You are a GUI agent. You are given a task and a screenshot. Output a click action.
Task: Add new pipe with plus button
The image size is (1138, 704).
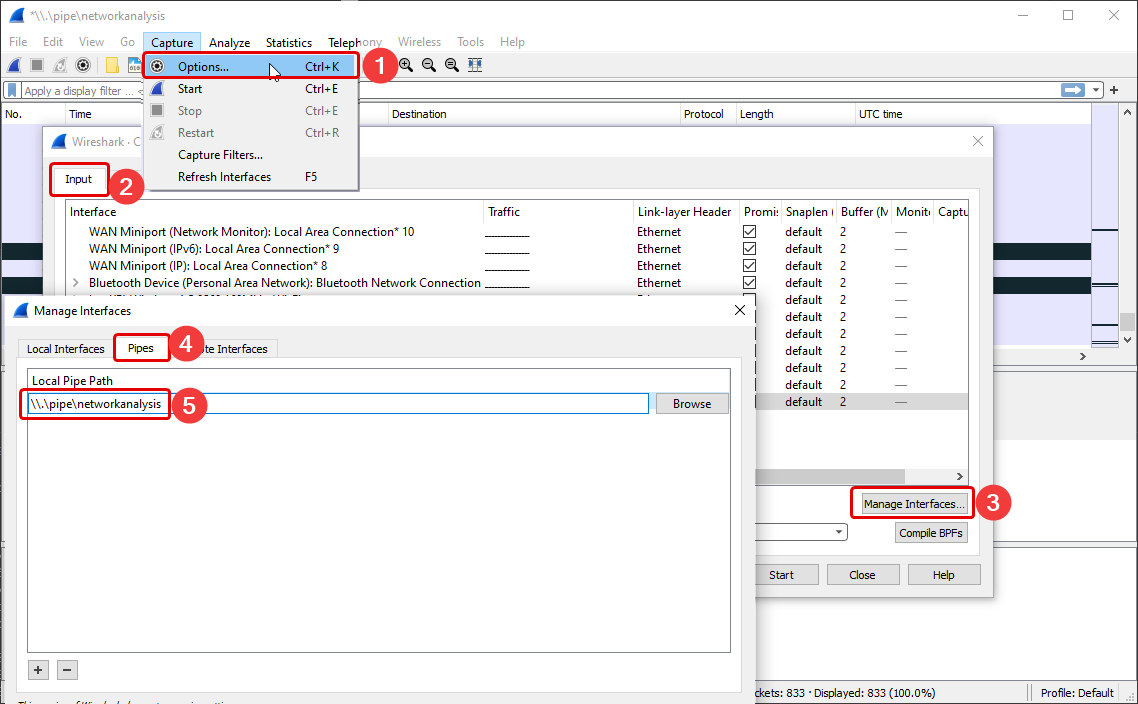pyautogui.click(x=38, y=670)
